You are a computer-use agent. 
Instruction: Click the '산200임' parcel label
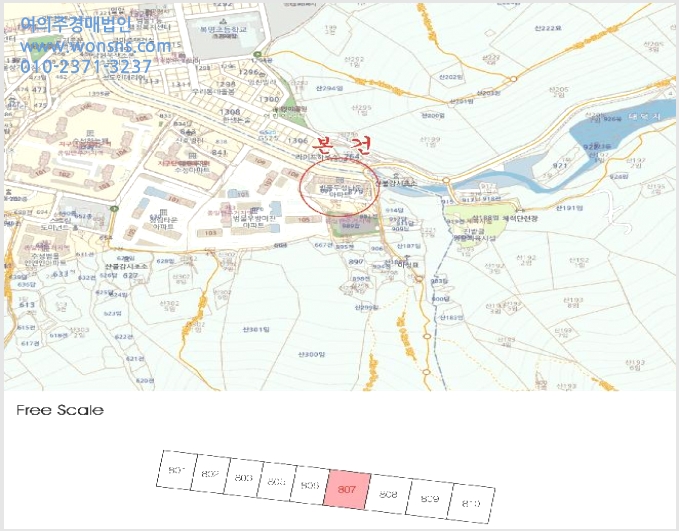coord(433,116)
